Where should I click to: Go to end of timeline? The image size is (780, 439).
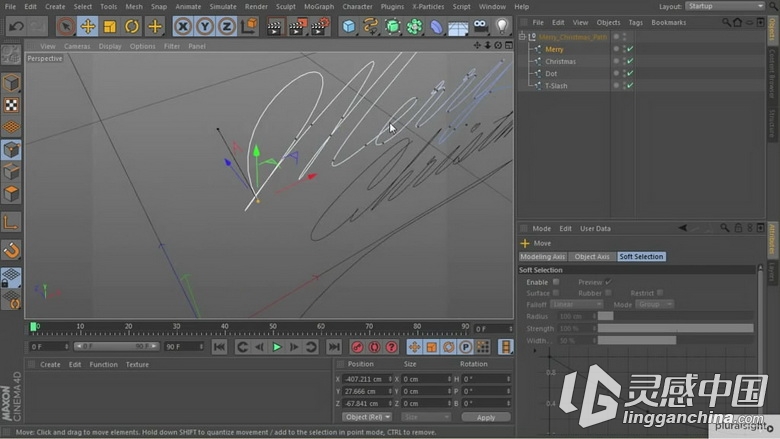click(x=334, y=347)
